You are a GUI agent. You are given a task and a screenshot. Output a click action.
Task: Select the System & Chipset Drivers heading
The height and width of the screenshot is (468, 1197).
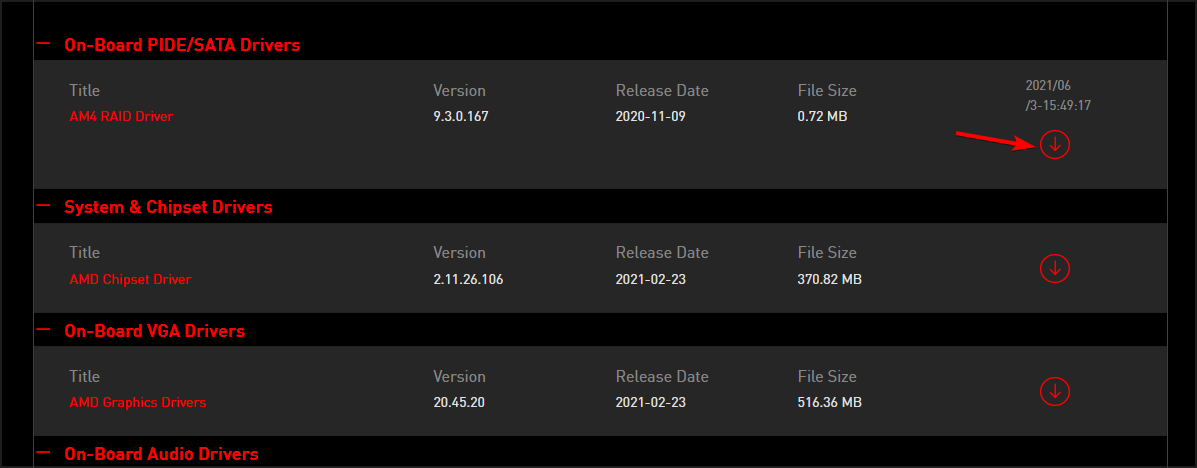168,207
